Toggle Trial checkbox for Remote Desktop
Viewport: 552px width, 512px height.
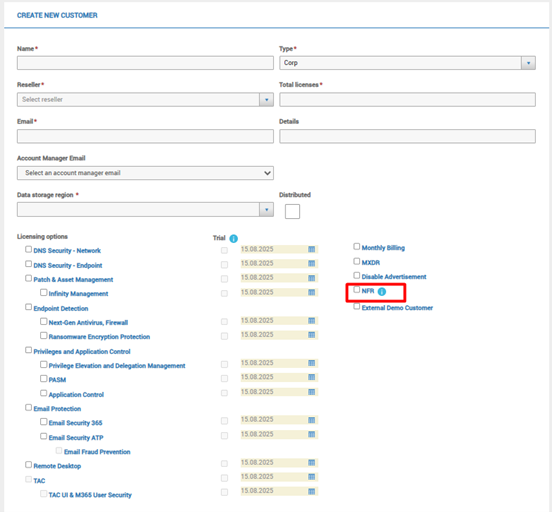224,464
